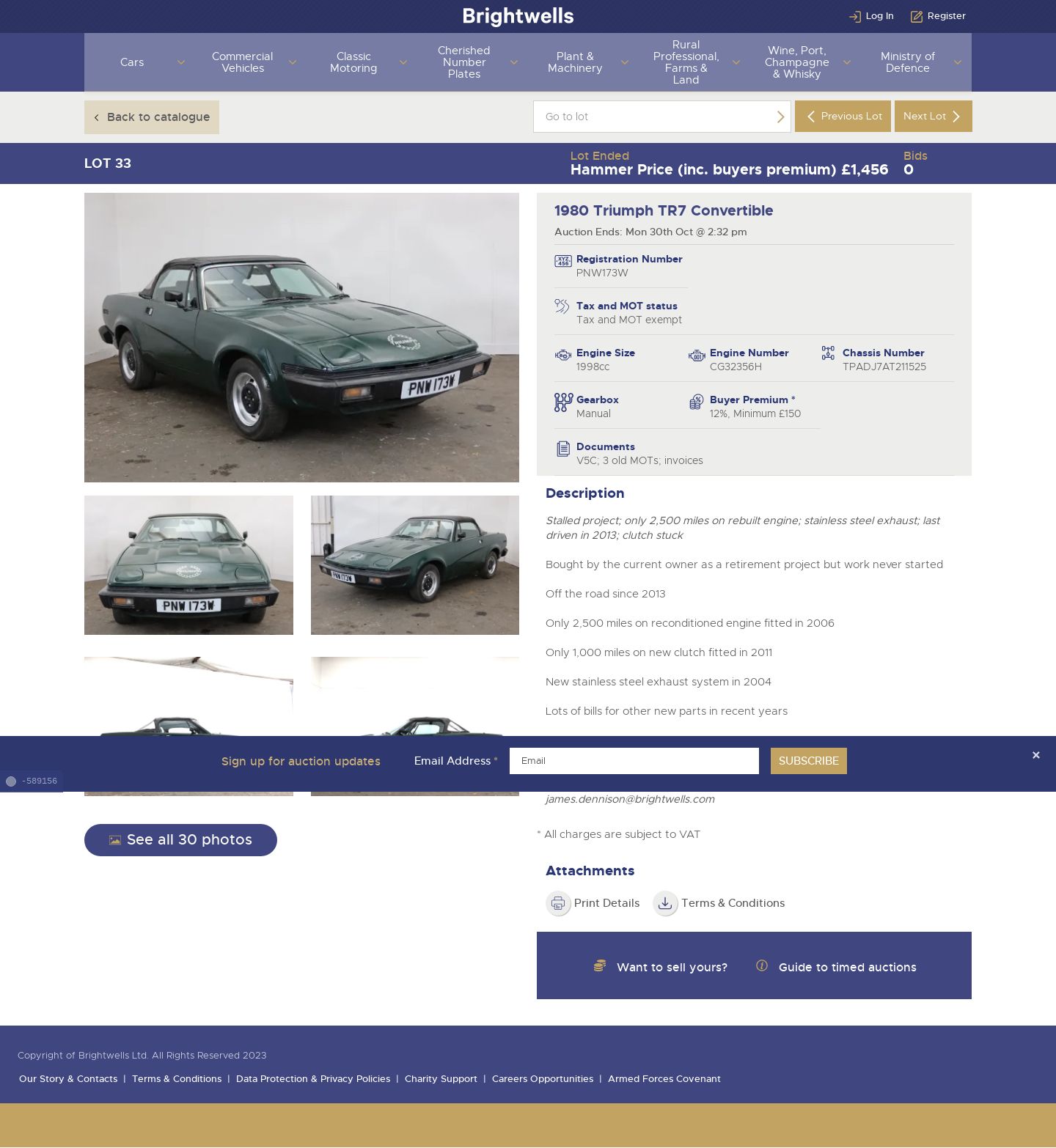Viewport: 1056px width, 1148px height.
Task: Open the Plant & Machinery menu
Action: (575, 62)
